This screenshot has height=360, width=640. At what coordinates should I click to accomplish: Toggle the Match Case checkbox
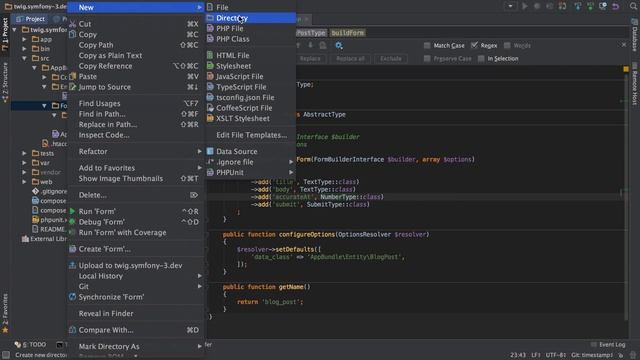[427, 45]
